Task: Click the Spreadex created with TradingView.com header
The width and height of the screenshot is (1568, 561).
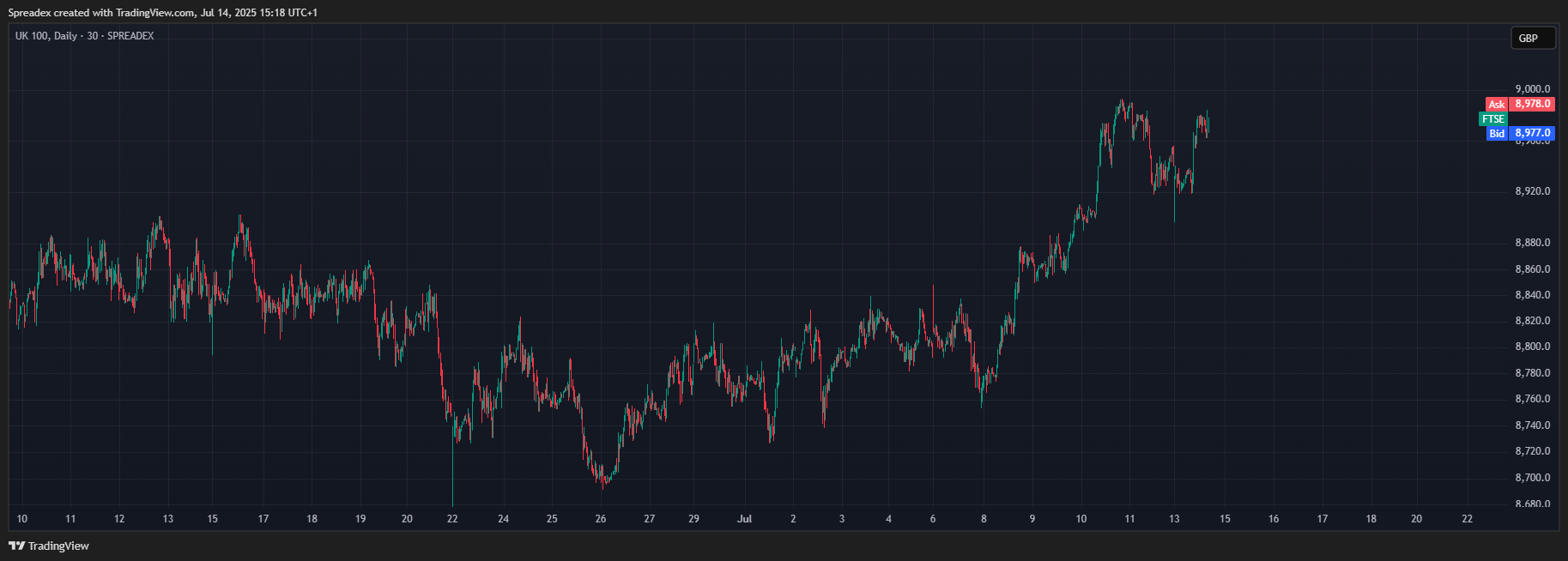Action: pyautogui.click(x=163, y=13)
